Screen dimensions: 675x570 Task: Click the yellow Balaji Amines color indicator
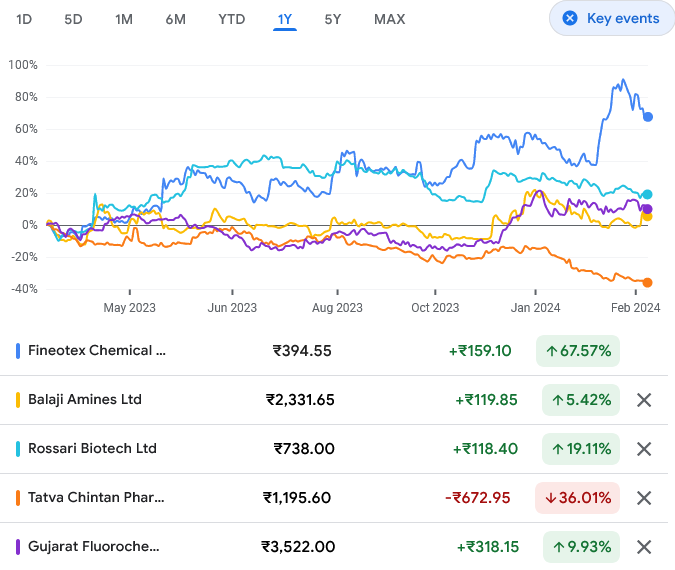pyautogui.click(x=18, y=400)
